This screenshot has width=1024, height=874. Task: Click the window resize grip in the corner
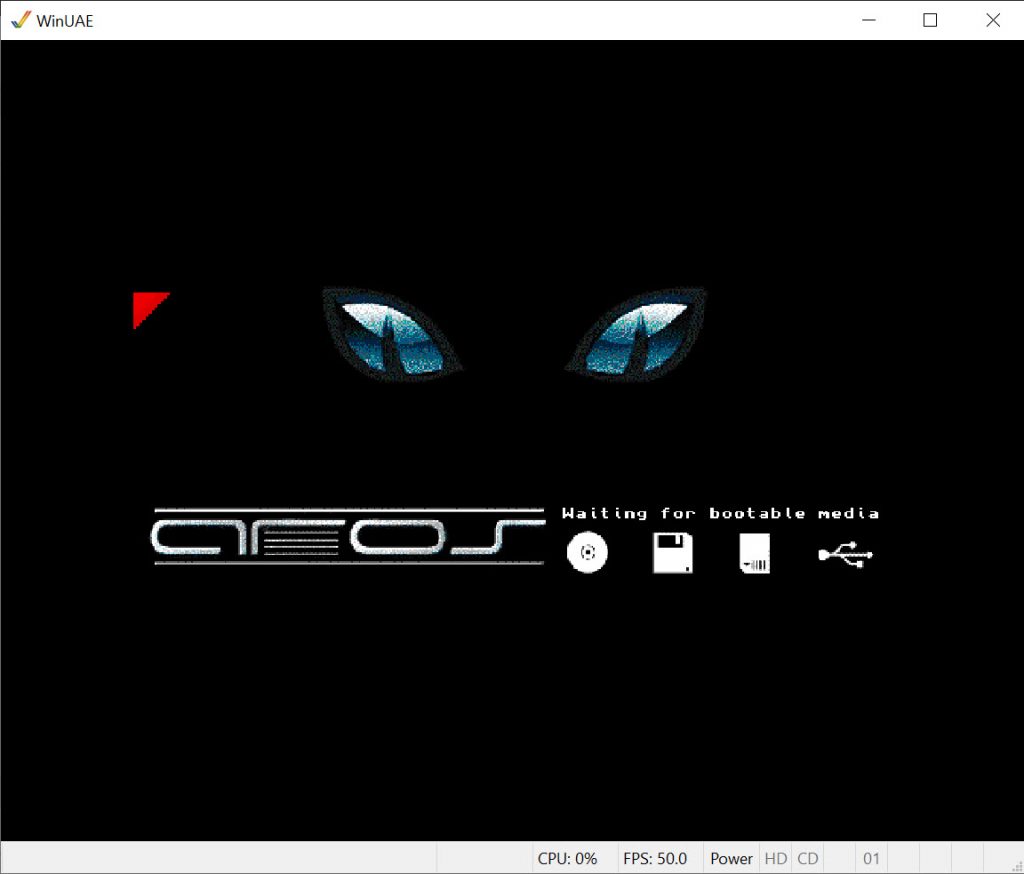coord(1012,863)
